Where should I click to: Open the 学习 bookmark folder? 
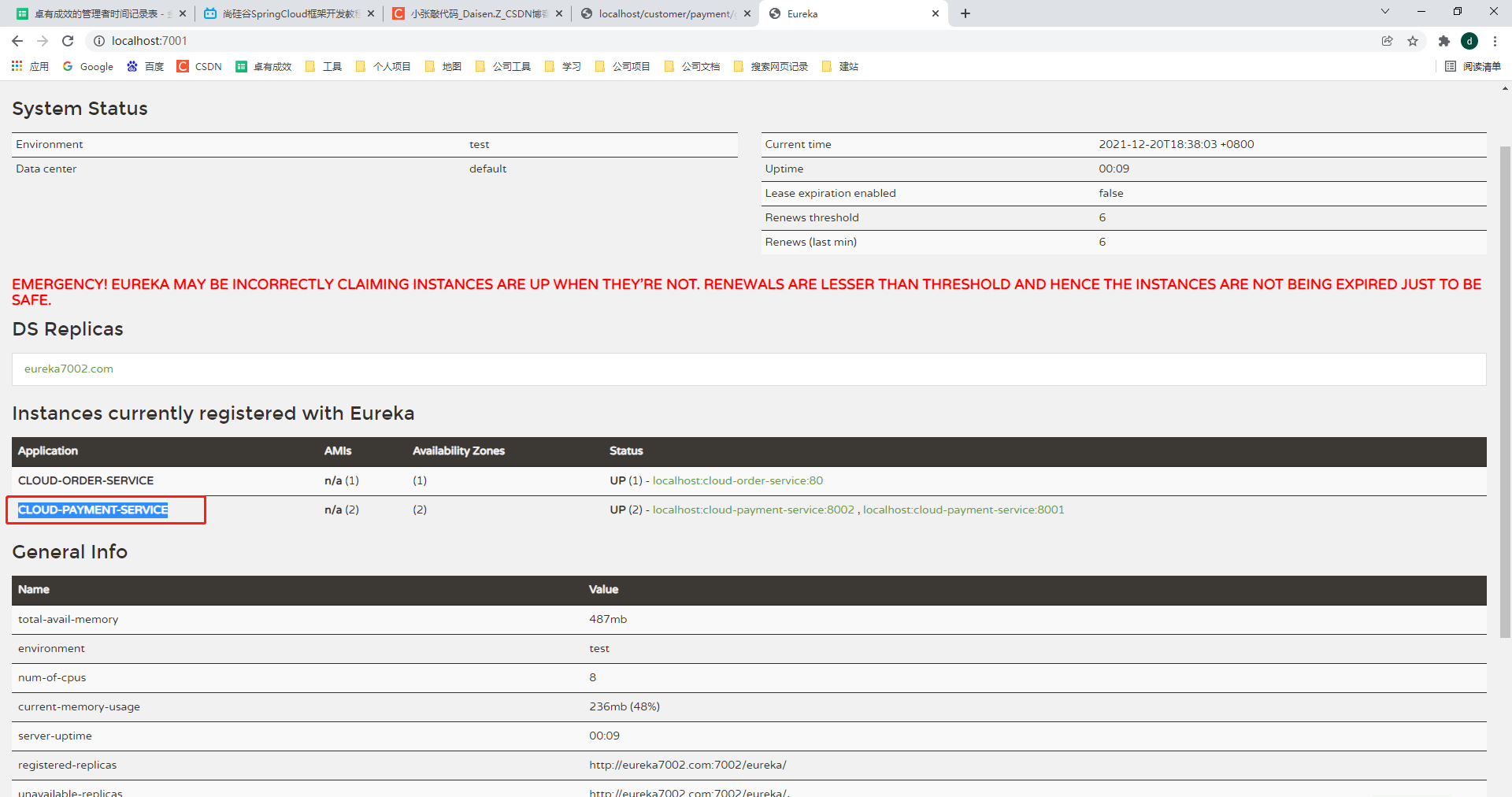[563, 66]
